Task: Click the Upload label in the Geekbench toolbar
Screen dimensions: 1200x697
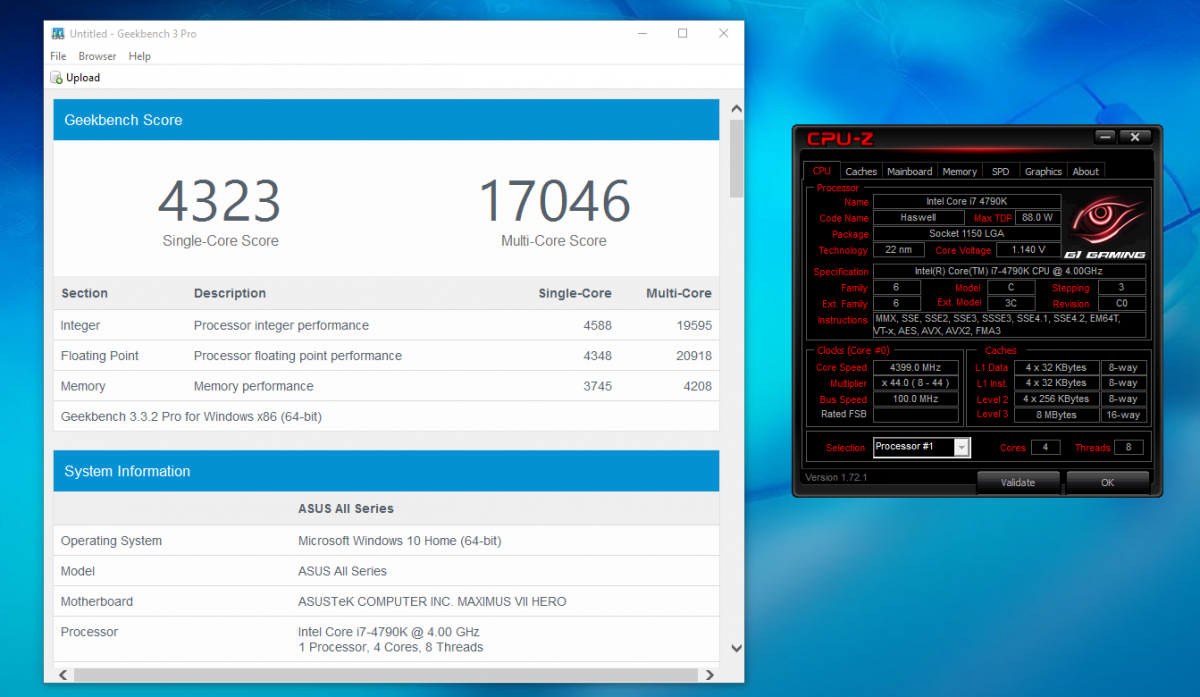Action: 83,78
